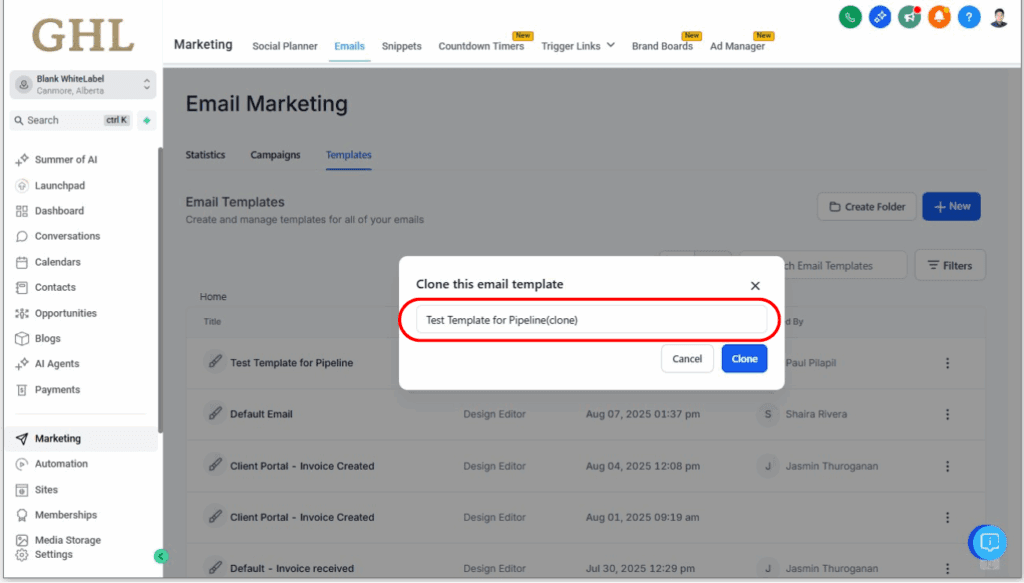Click the Default - Invoice received title
This screenshot has height=583, width=1024.
point(292,568)
